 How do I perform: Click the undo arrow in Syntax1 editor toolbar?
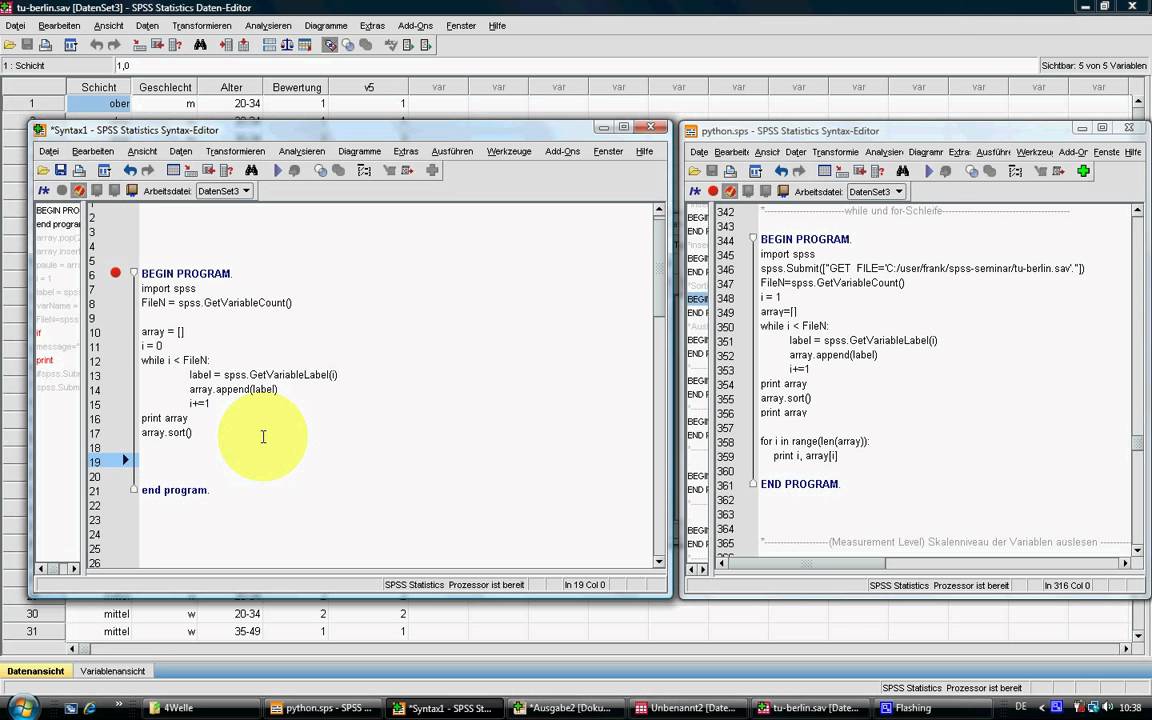130,170
